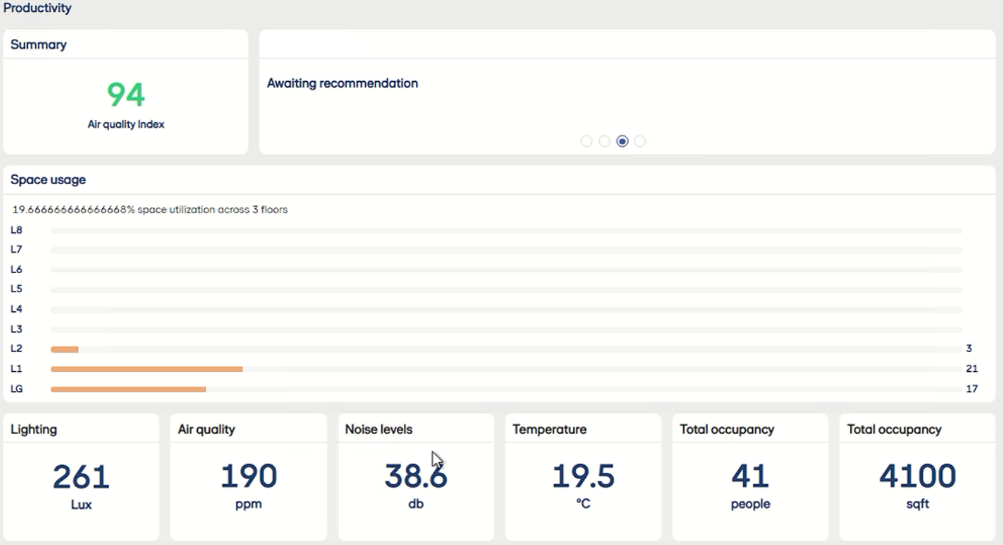Click the orange LG usage bar

click(128, 389)
